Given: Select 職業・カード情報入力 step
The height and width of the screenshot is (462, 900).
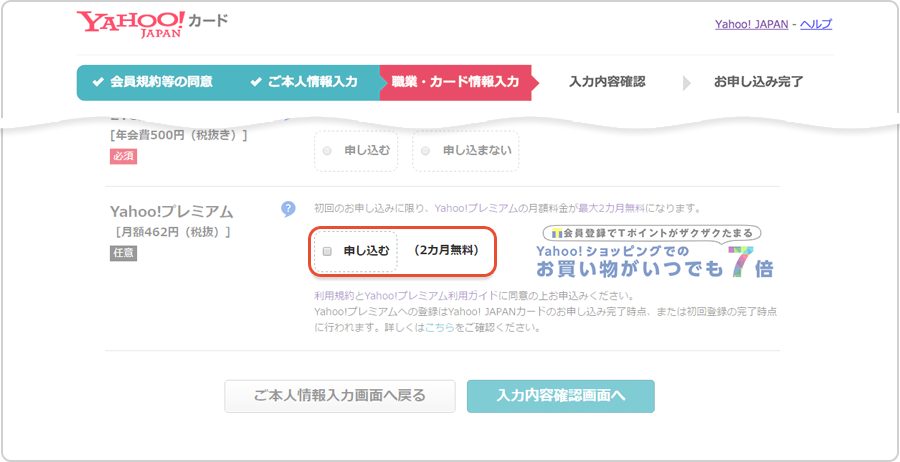Looking at the screenshot, I should click(455, 82).
